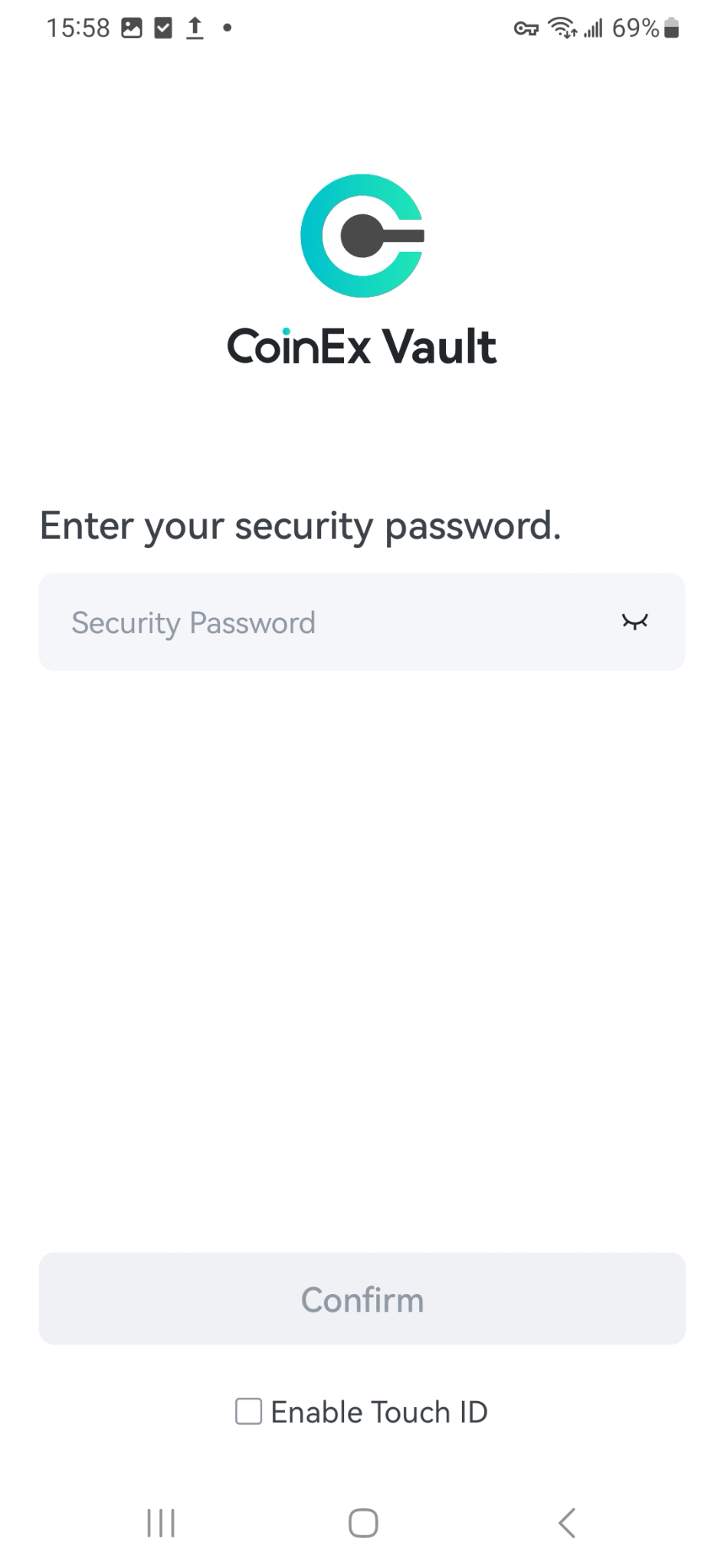Image resolution: width=724 pixels, height=1568 pixels.
Task: Tap the battery indicator icon
Action: [x=672, y=28]
